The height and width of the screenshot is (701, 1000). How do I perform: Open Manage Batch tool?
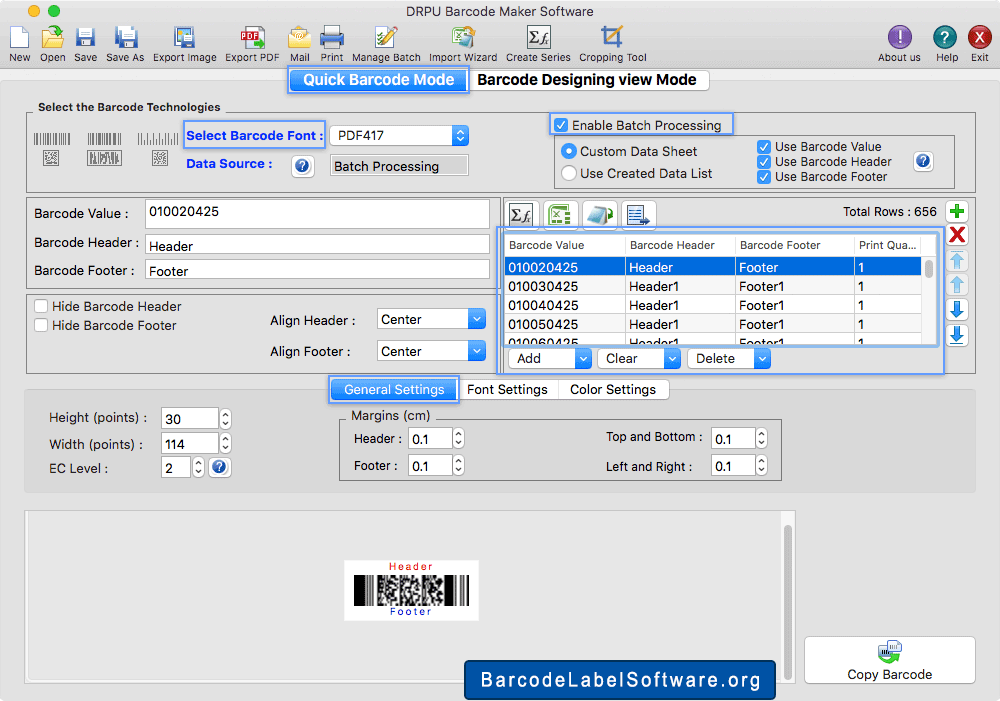point(386,38)
